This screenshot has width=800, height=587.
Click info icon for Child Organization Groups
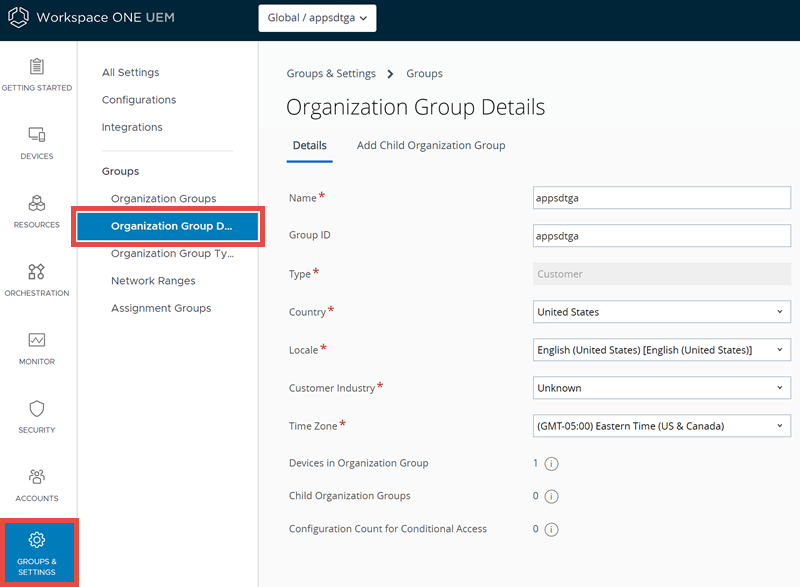click(x=552, y=496)
